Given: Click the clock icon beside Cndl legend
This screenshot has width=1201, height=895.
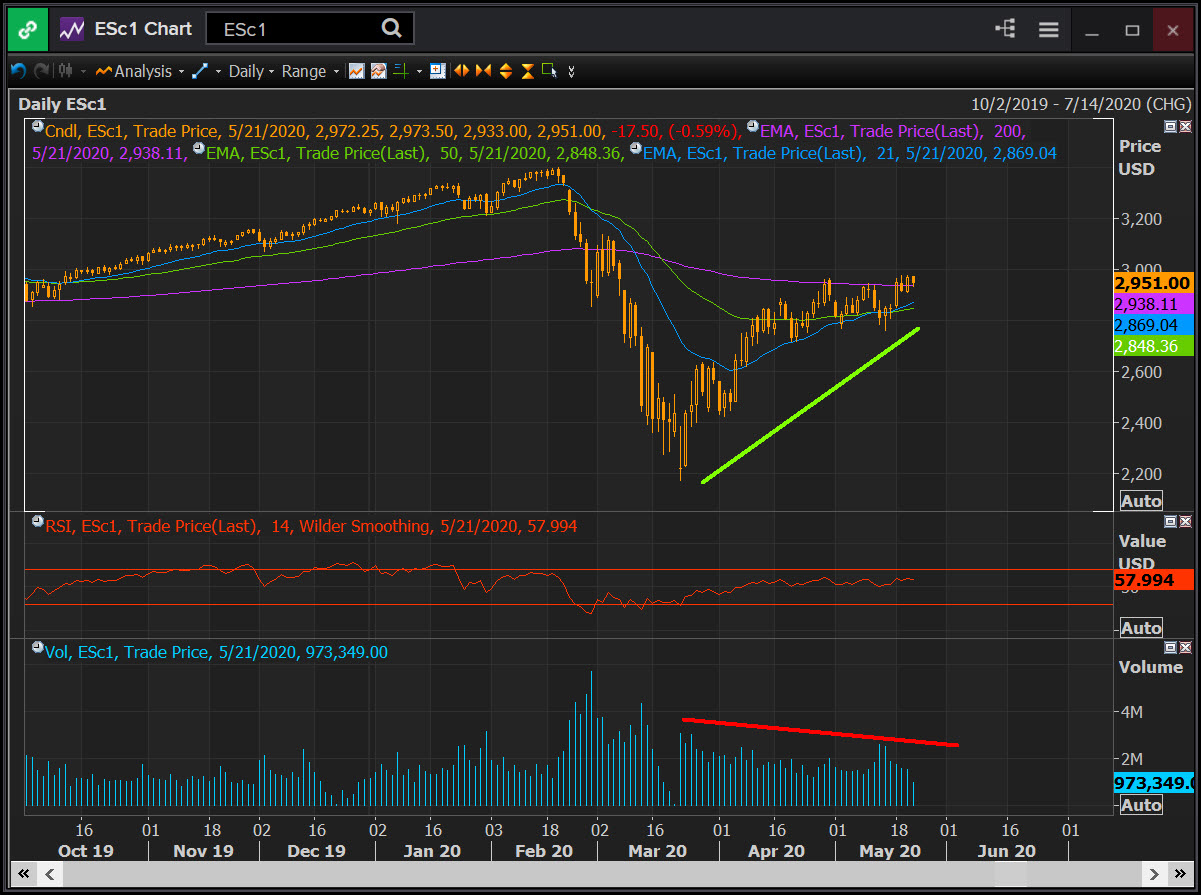Looking at the screenshot, I should pyautogui.click(x=38, y=127).
